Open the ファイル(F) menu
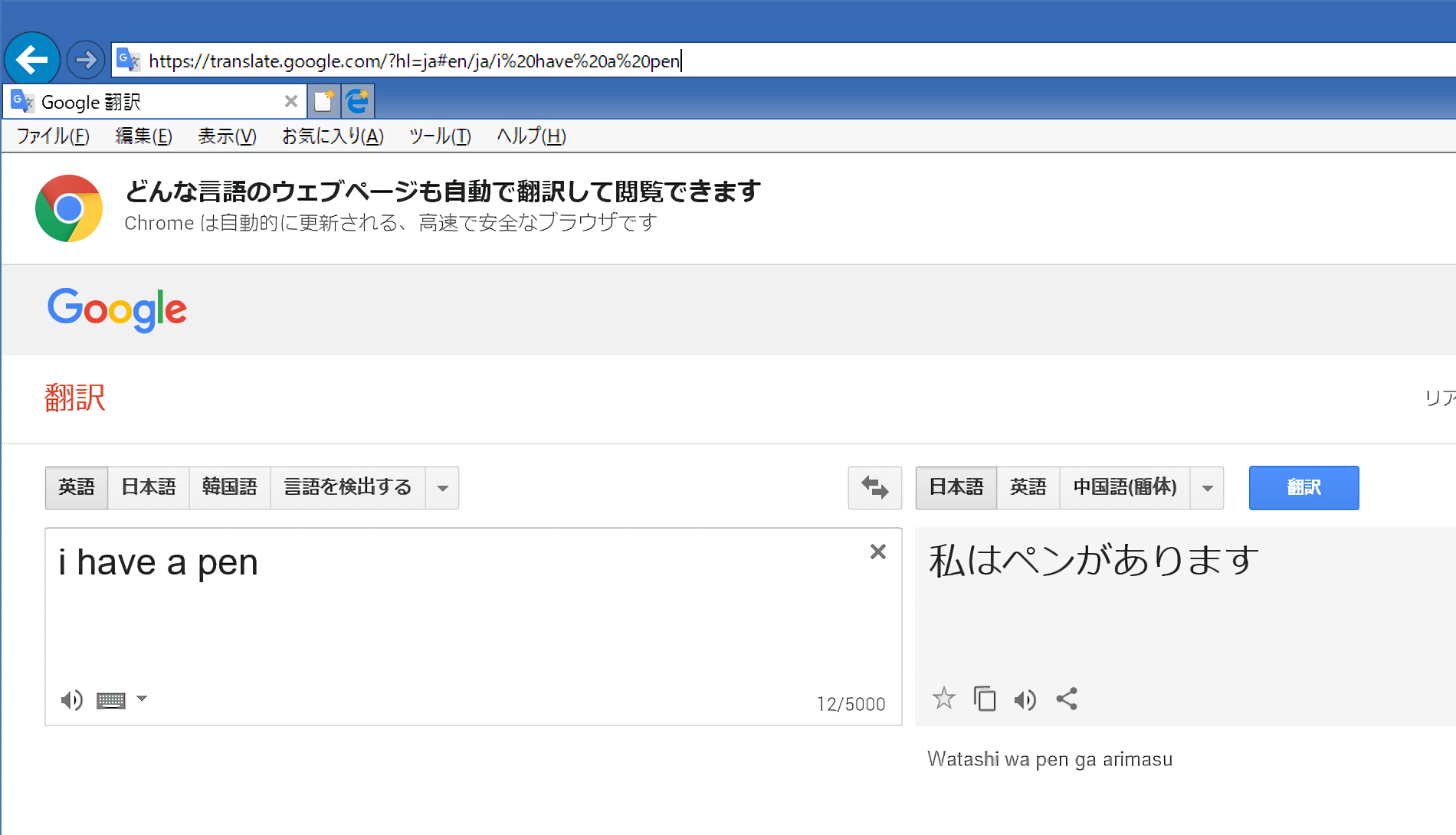Viewport: 1456px width, 835px height. [x=53, y=136]
